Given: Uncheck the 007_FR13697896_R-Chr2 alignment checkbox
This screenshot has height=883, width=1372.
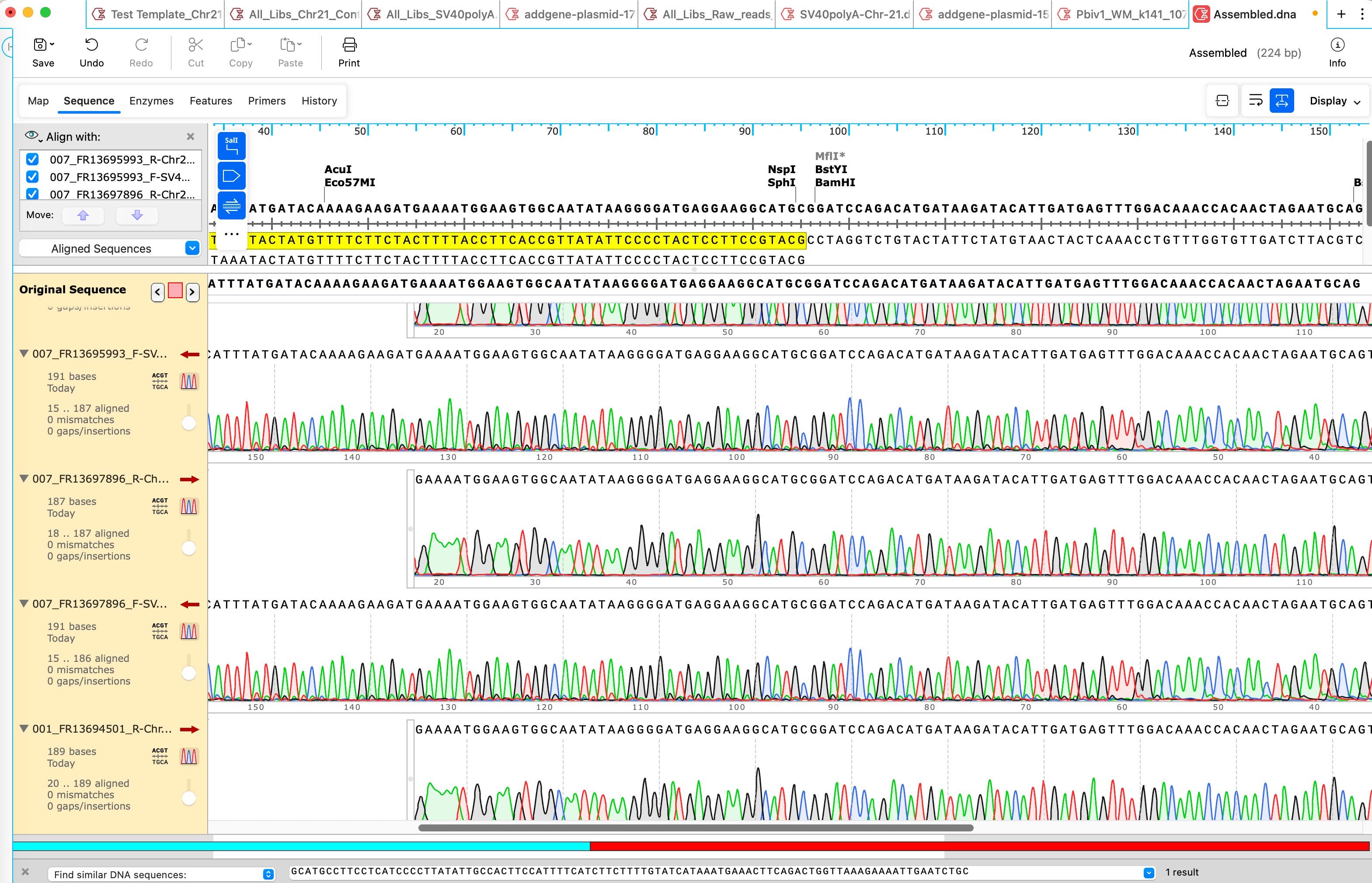Looking at the screenshot, I should (33, 194).
